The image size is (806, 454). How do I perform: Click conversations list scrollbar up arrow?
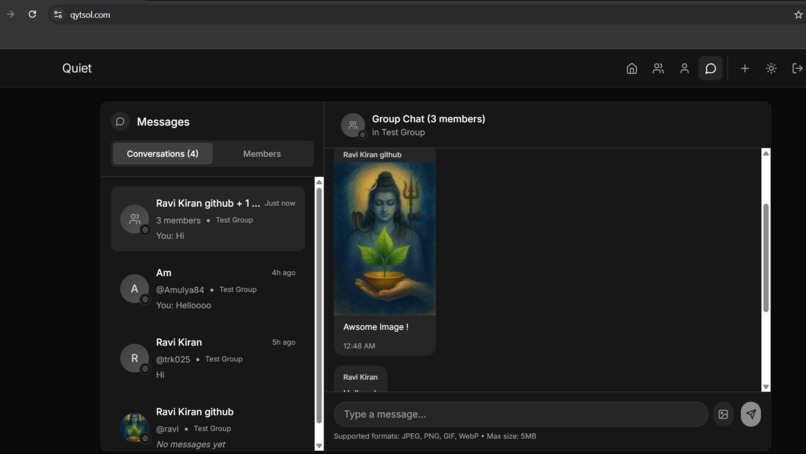319,182
